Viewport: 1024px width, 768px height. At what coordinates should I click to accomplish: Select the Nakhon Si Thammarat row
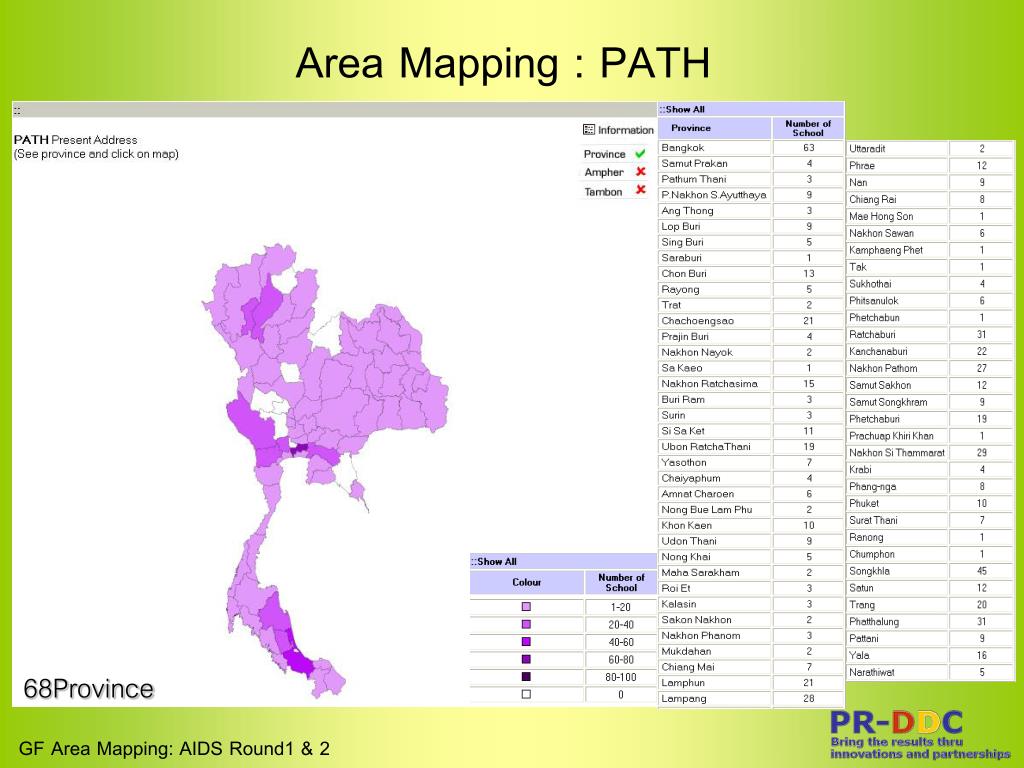[x=930, y=453]
